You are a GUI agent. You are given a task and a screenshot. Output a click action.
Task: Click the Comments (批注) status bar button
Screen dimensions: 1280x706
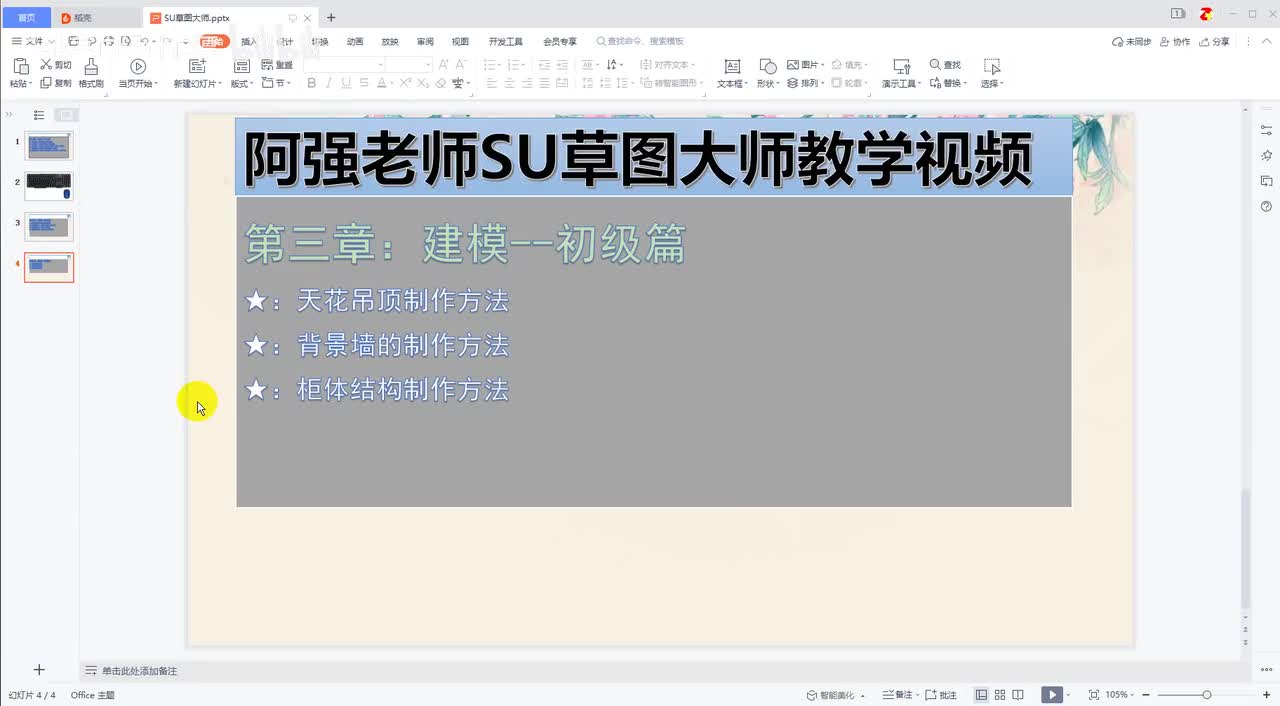[x=940, y=695]
